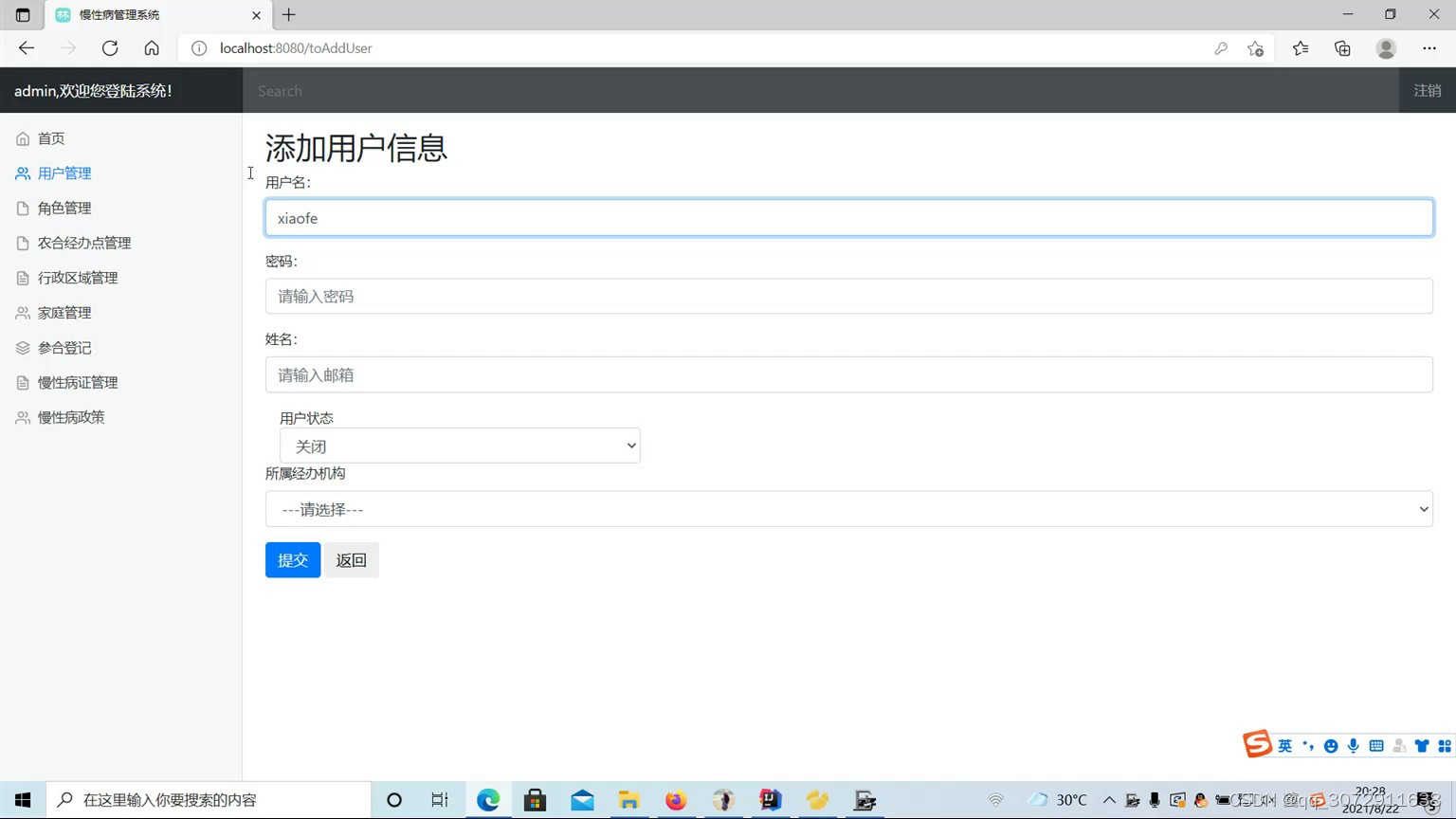1456x819 pixels.
Task: Click the document icon beside 行政区域管理
Action: (23, 279)
